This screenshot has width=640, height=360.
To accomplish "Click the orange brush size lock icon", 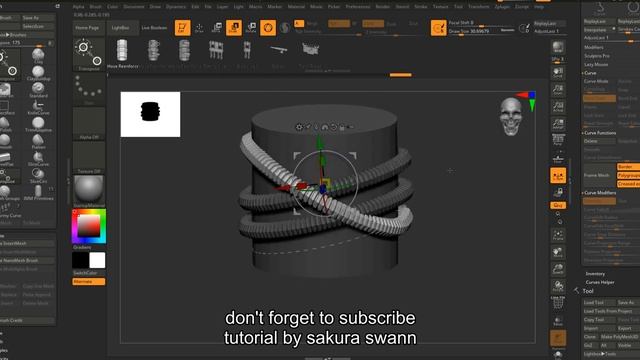I will tap(438, 28).
